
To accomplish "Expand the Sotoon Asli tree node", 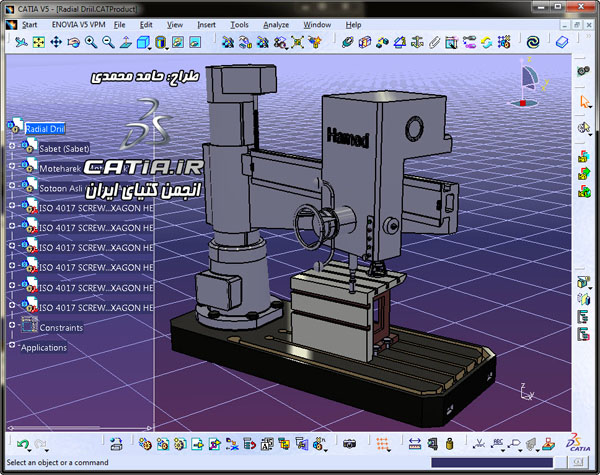I will [12, 186].
